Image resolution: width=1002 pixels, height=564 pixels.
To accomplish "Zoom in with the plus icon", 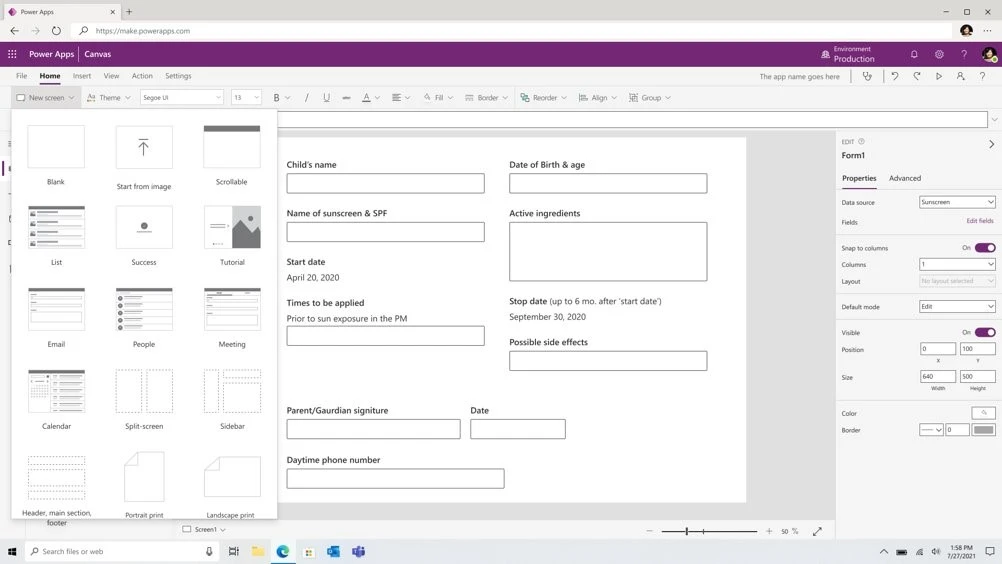I will tap(769, 531).
